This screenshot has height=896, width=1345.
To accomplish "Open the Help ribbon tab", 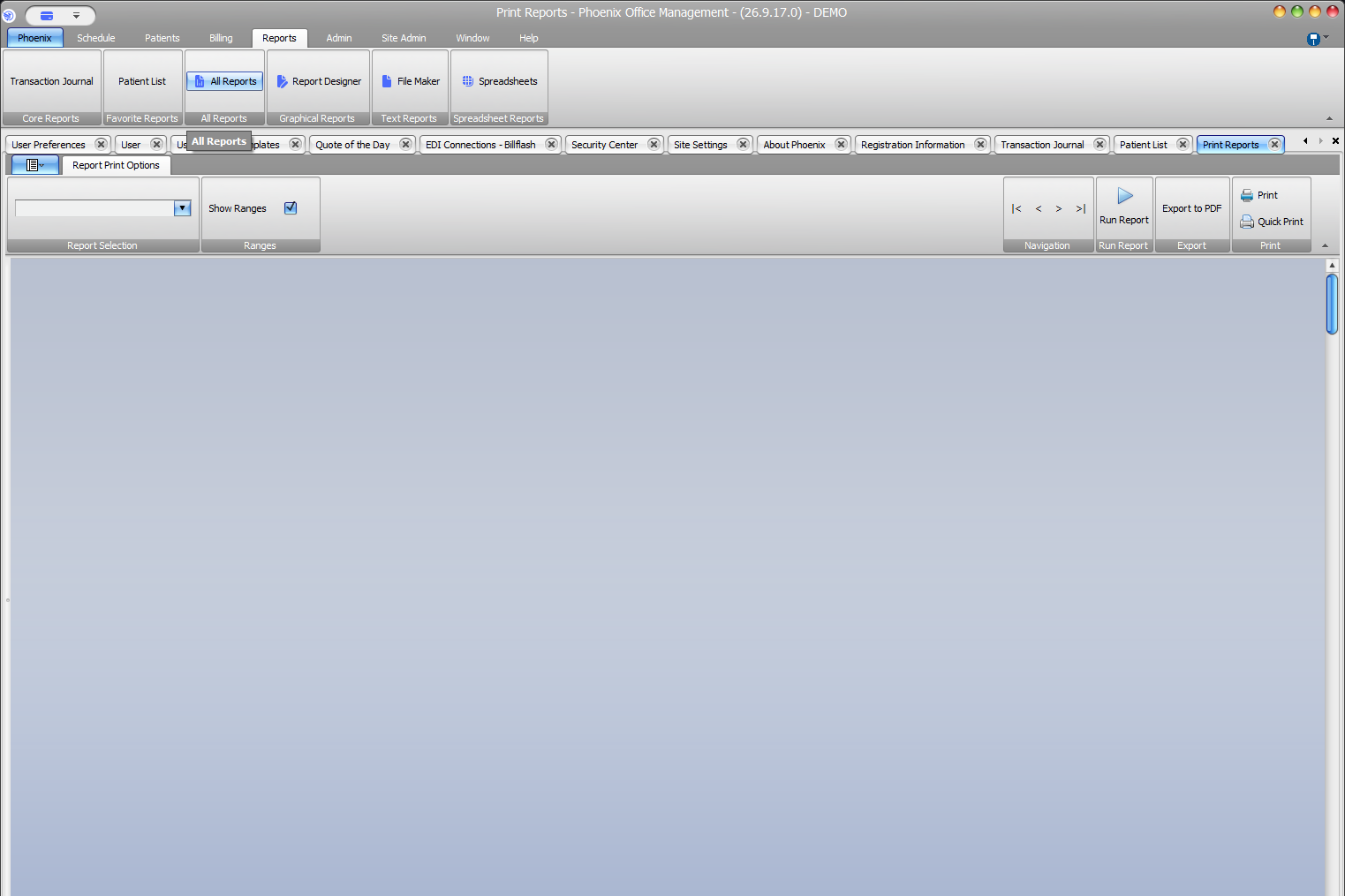I will coord(529,38).
